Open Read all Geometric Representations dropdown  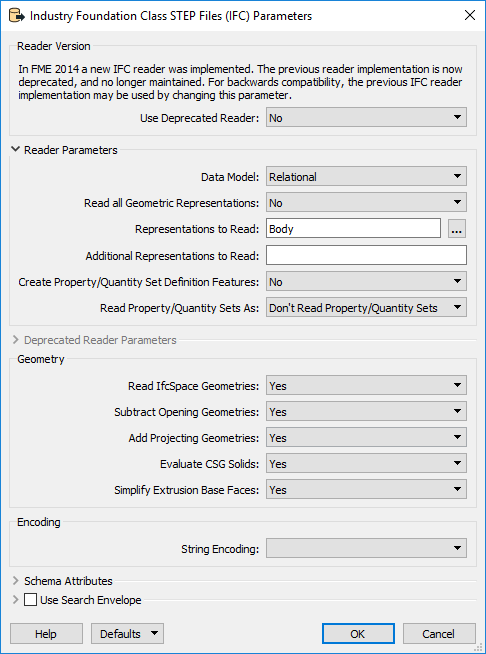point(366,203)
